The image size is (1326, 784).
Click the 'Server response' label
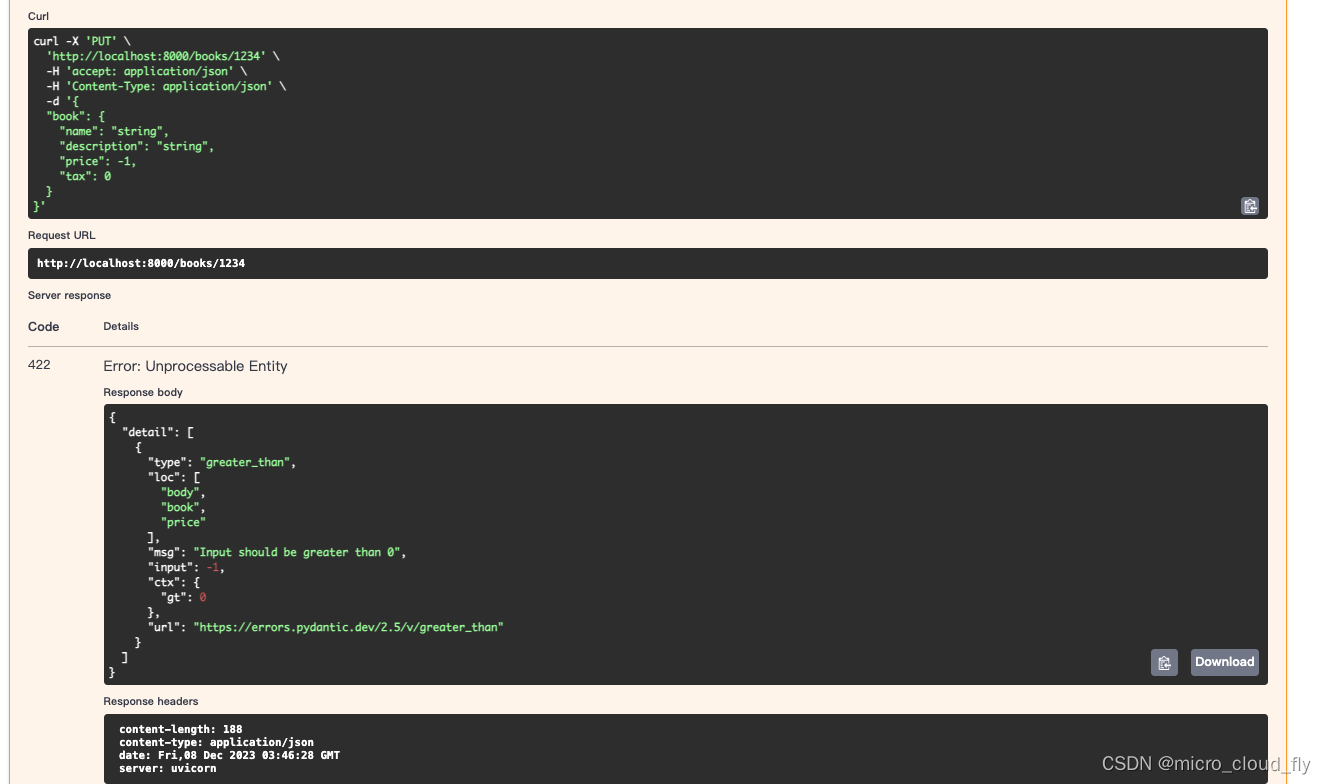tap(69, 295)
